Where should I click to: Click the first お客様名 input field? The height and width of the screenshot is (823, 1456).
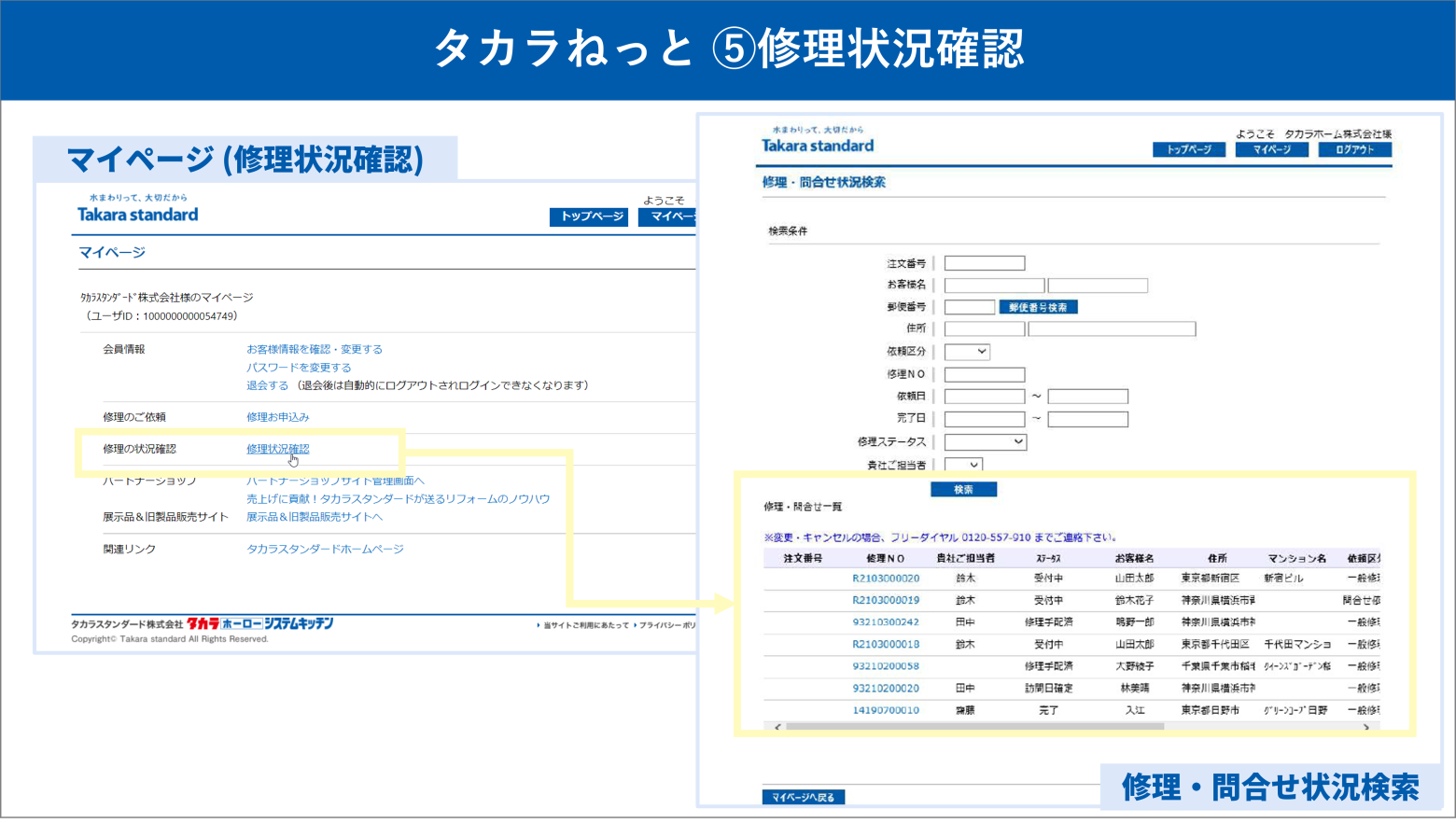pos(994,286)
